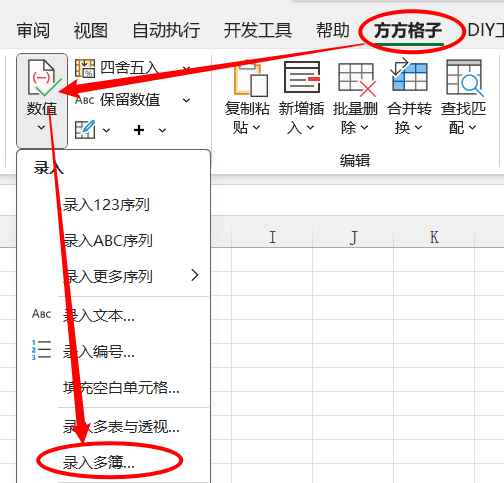
Task: Click the pencil table edit icon
Action: (x=85, y=130)
